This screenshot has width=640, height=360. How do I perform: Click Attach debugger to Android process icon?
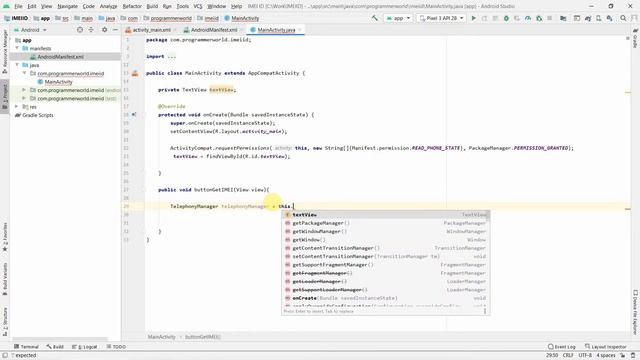pyautogui.click(x=539, y=18)
